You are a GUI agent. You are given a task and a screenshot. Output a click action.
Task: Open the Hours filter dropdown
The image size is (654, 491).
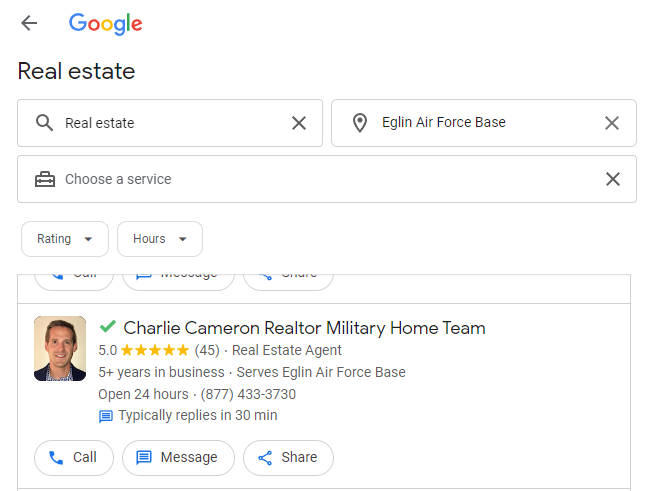tap(160, 239)
